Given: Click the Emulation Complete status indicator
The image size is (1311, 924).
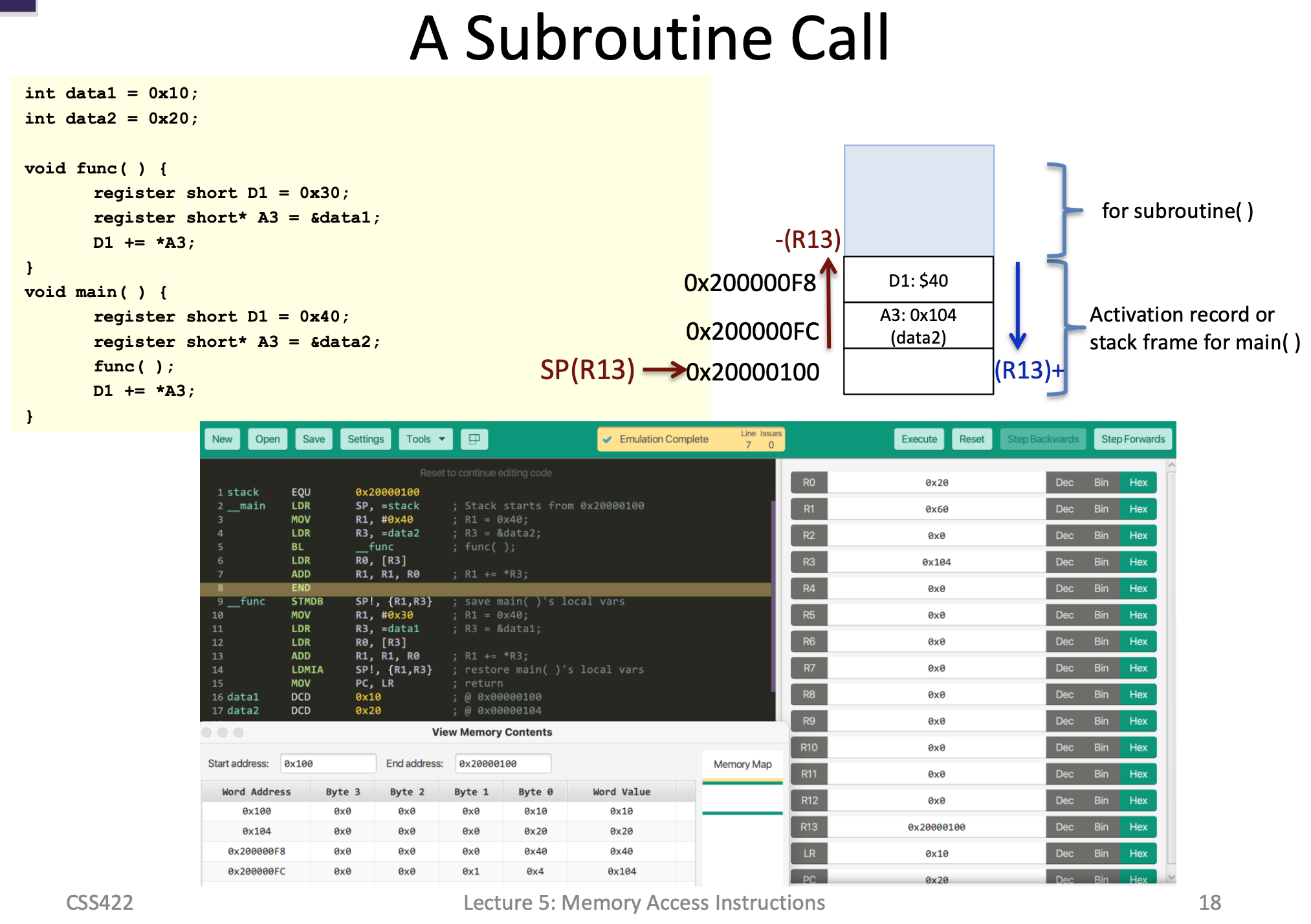Looking at the screenshot, I should 691,439.
